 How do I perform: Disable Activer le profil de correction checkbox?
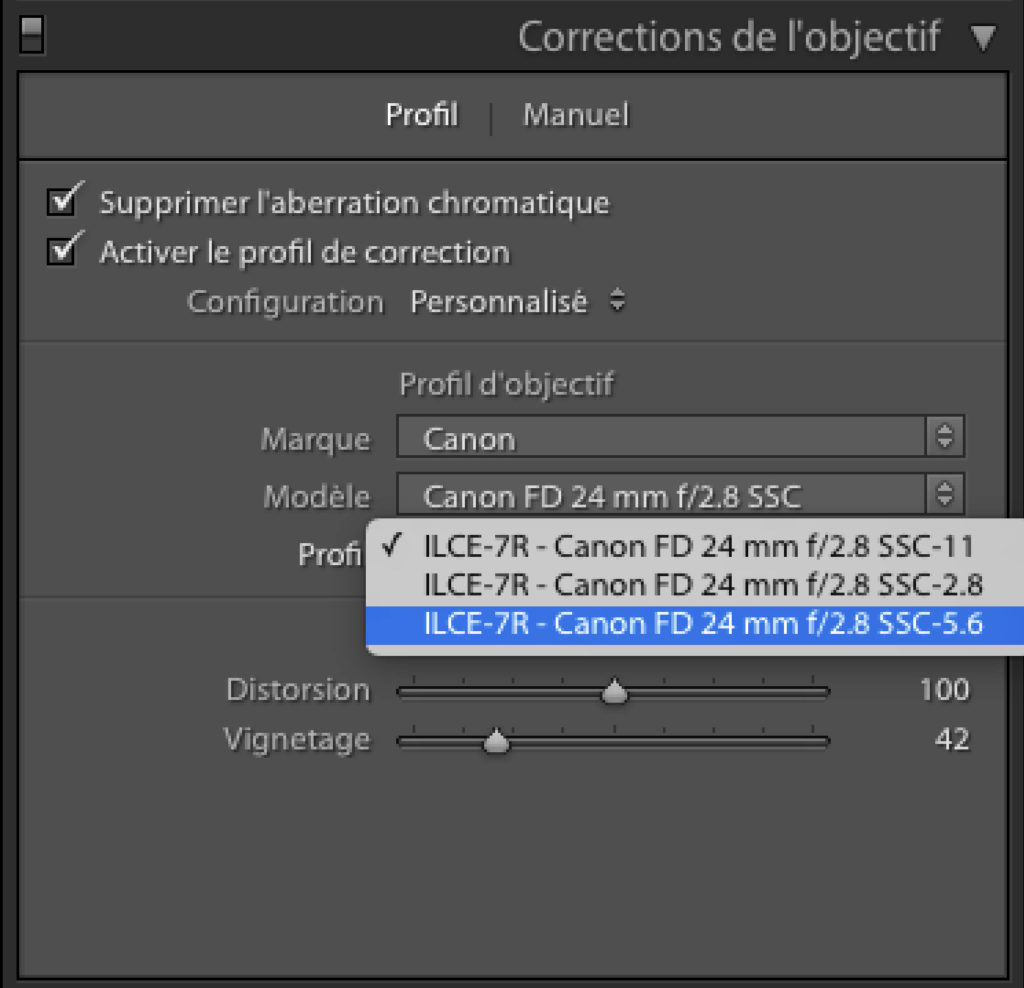tap(64, 251)
